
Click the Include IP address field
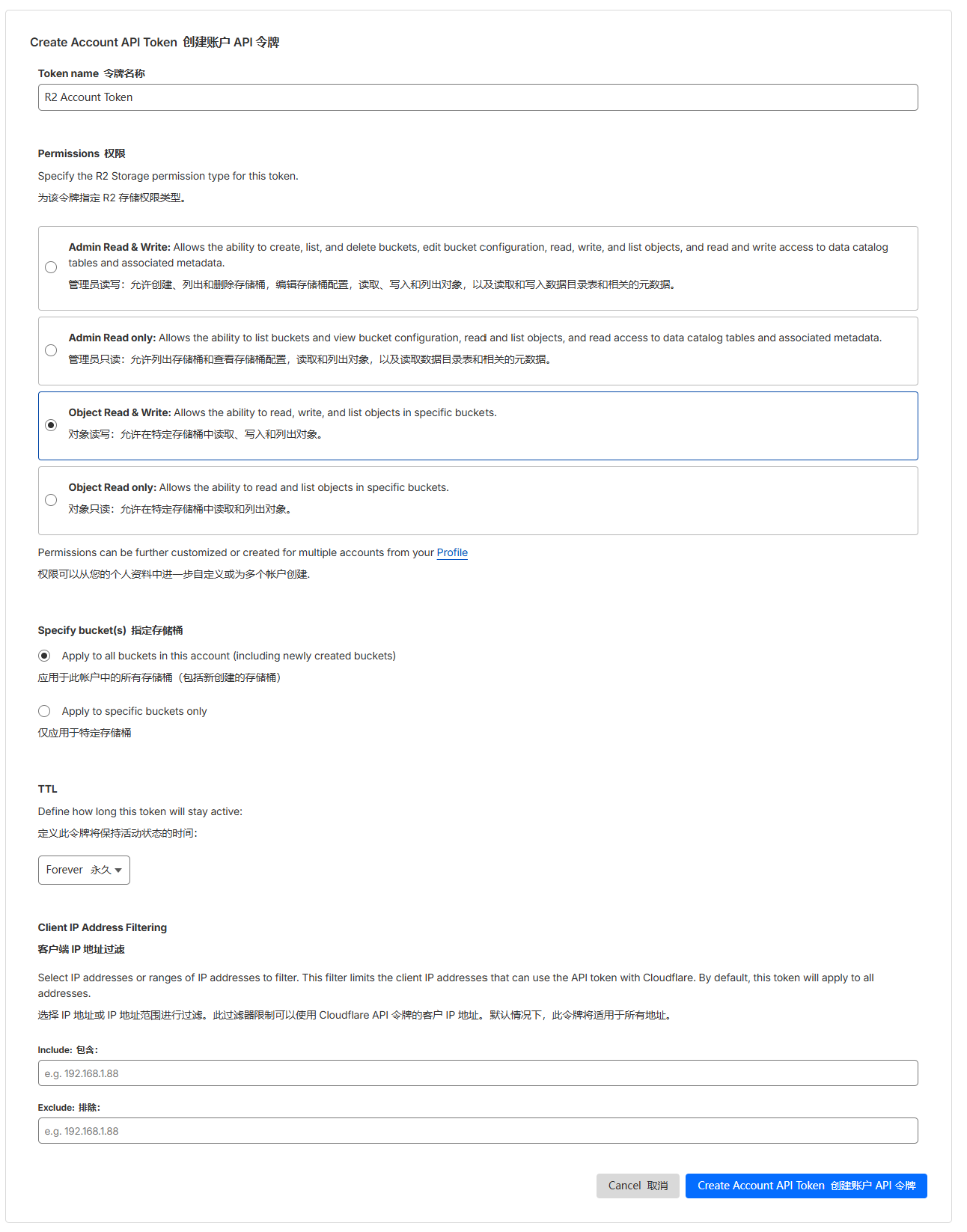pos(478,1073)
